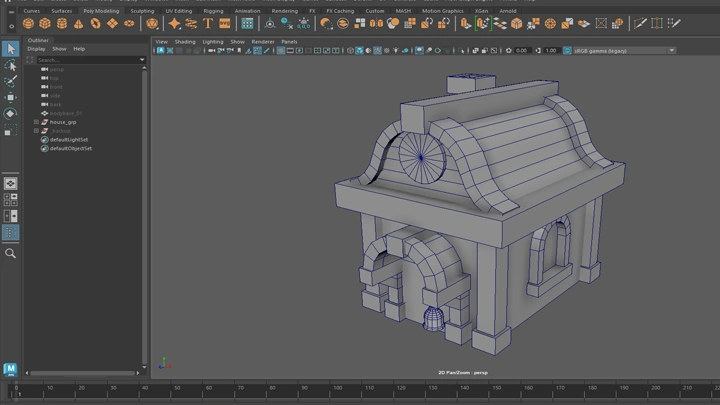Click the polygon Type (T) tool icon

tap(208, 23)
